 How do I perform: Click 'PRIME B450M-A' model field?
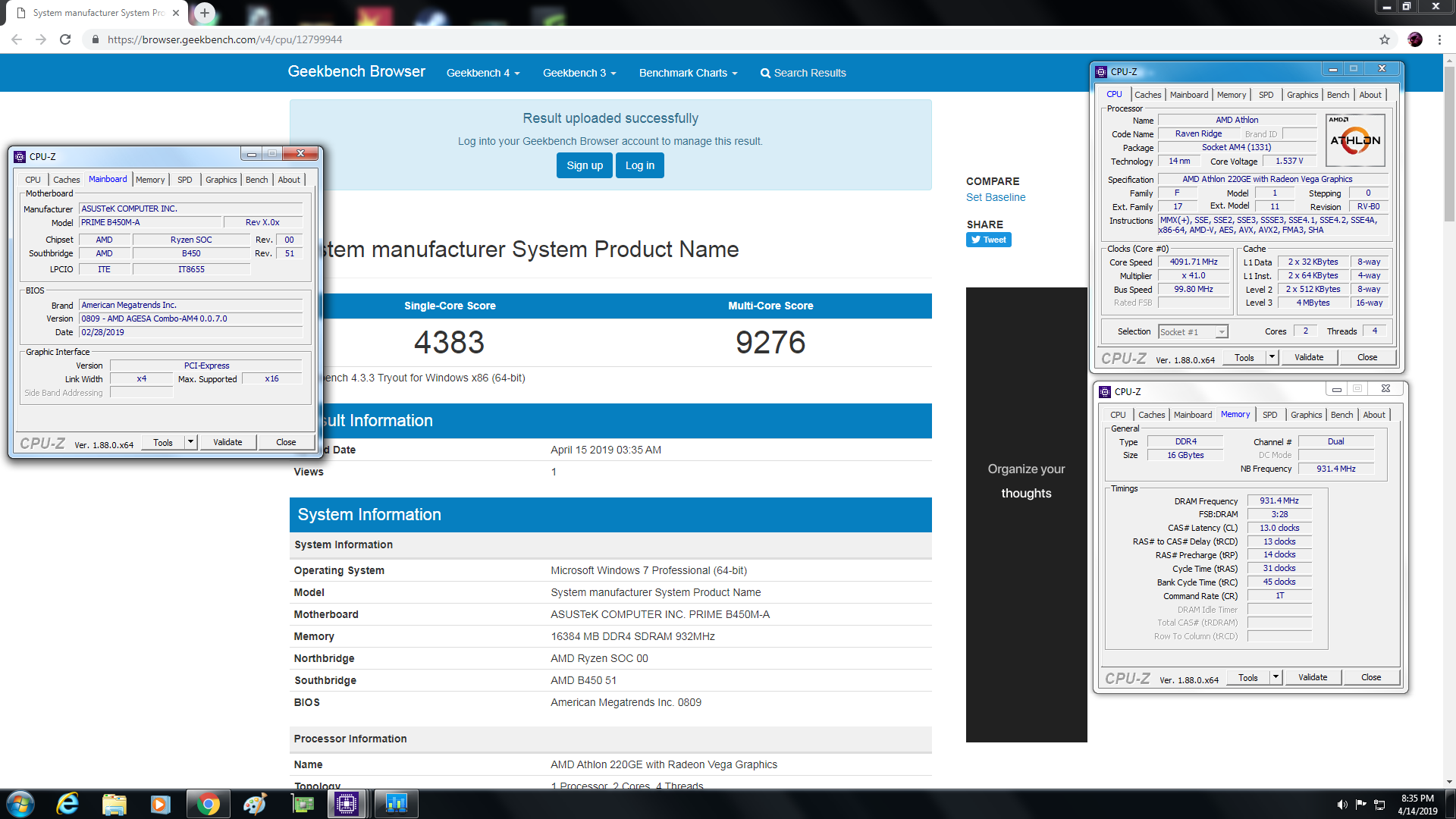[x=150, y=222]
